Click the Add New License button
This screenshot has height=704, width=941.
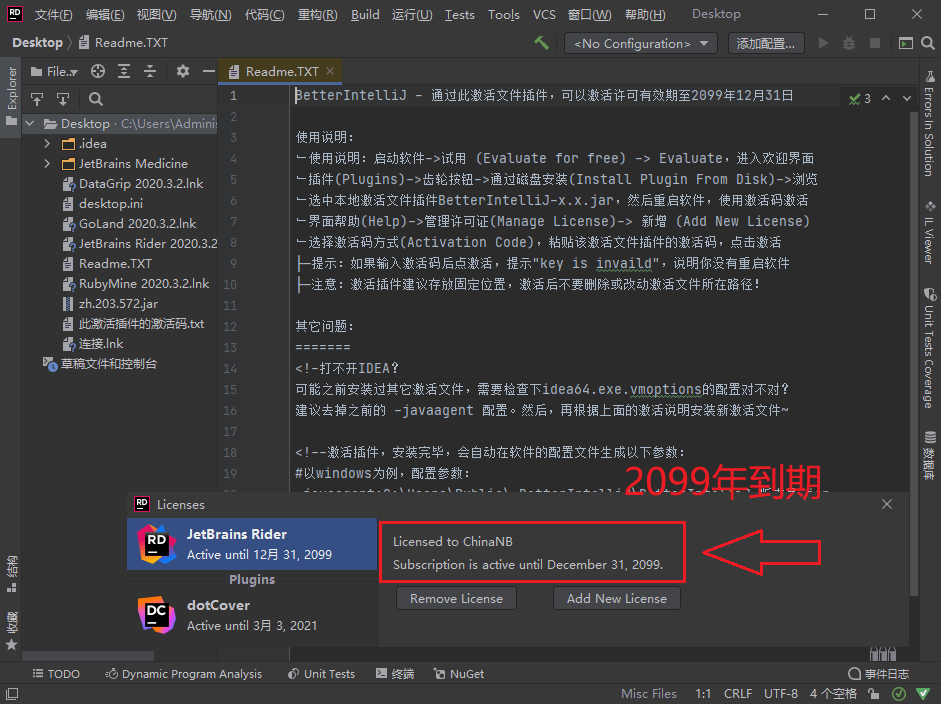point(616,598)
